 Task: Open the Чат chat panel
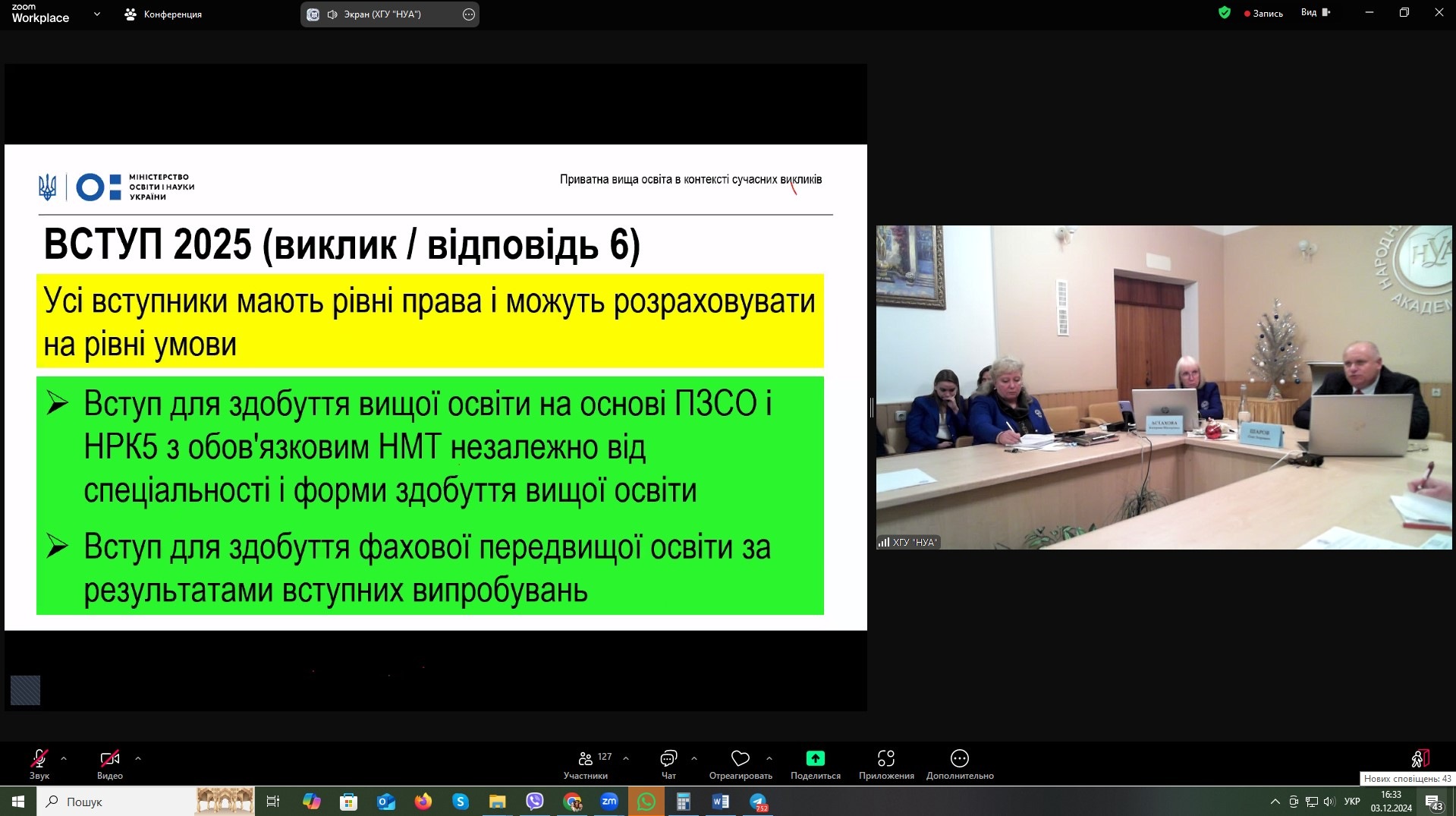click(668, 763)
